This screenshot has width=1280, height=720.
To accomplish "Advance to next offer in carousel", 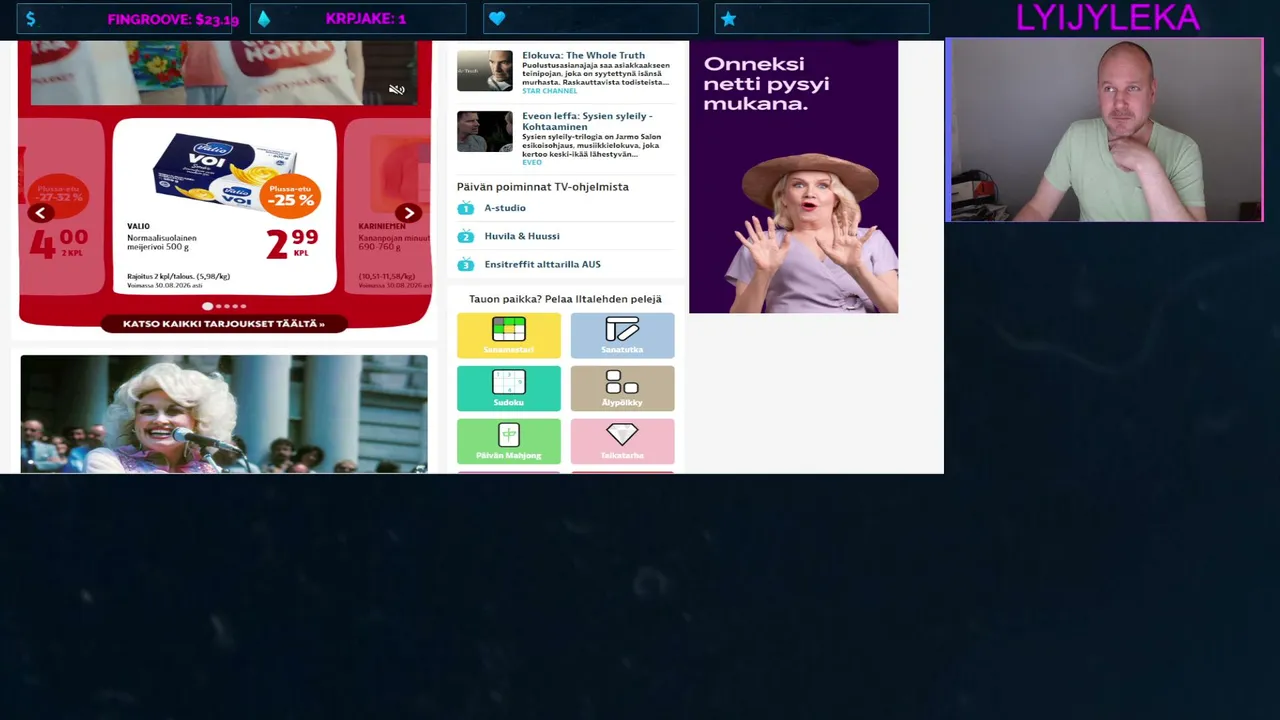I will coord(408,213).
